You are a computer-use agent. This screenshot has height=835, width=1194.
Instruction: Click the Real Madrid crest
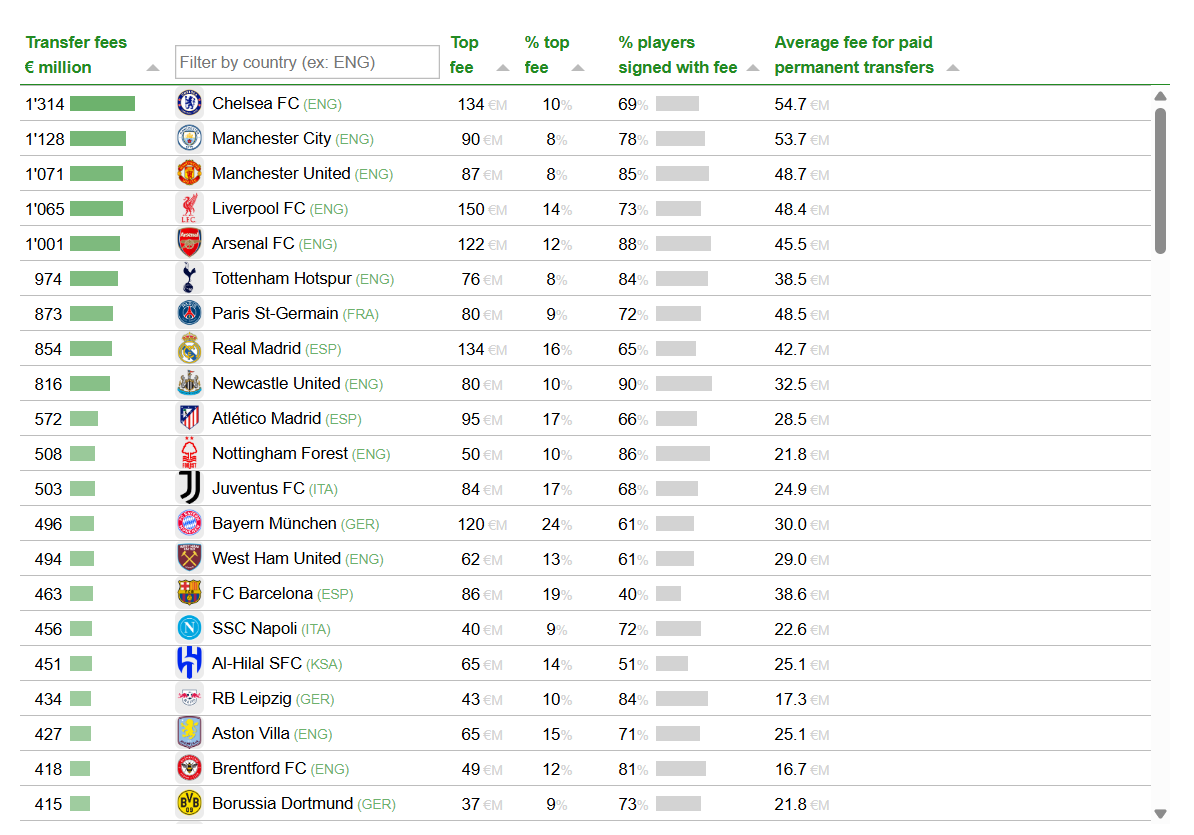[189, 348]
